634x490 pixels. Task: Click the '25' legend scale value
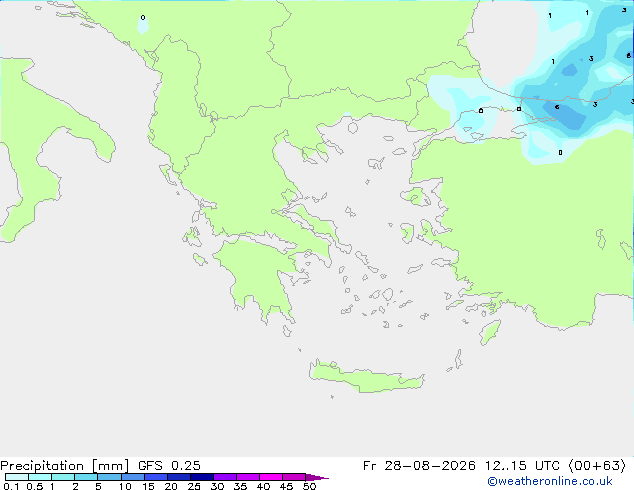[x=194, y=486]
